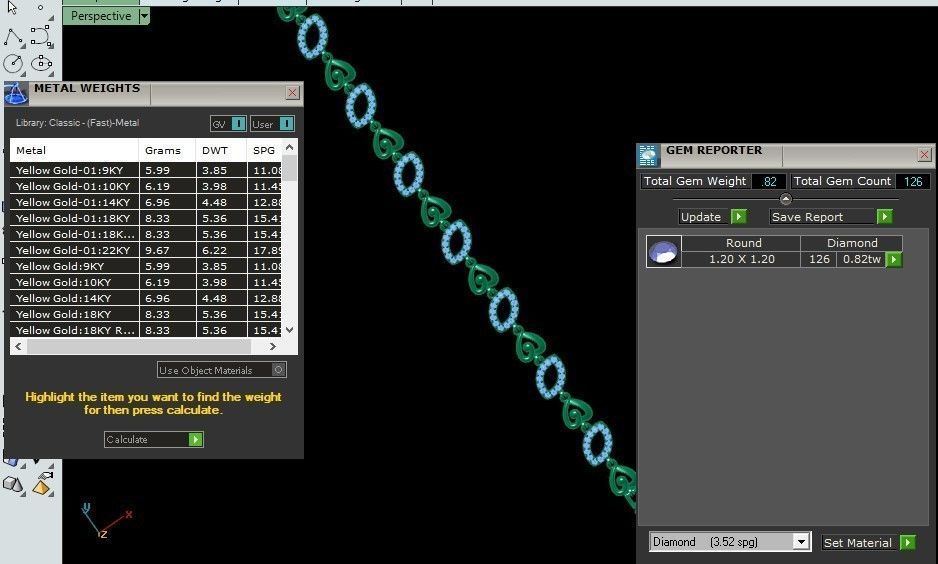Click the metal list vertical scrollbar thumb
The width and height of the screenshot is (938, 564).
[290, 167]
